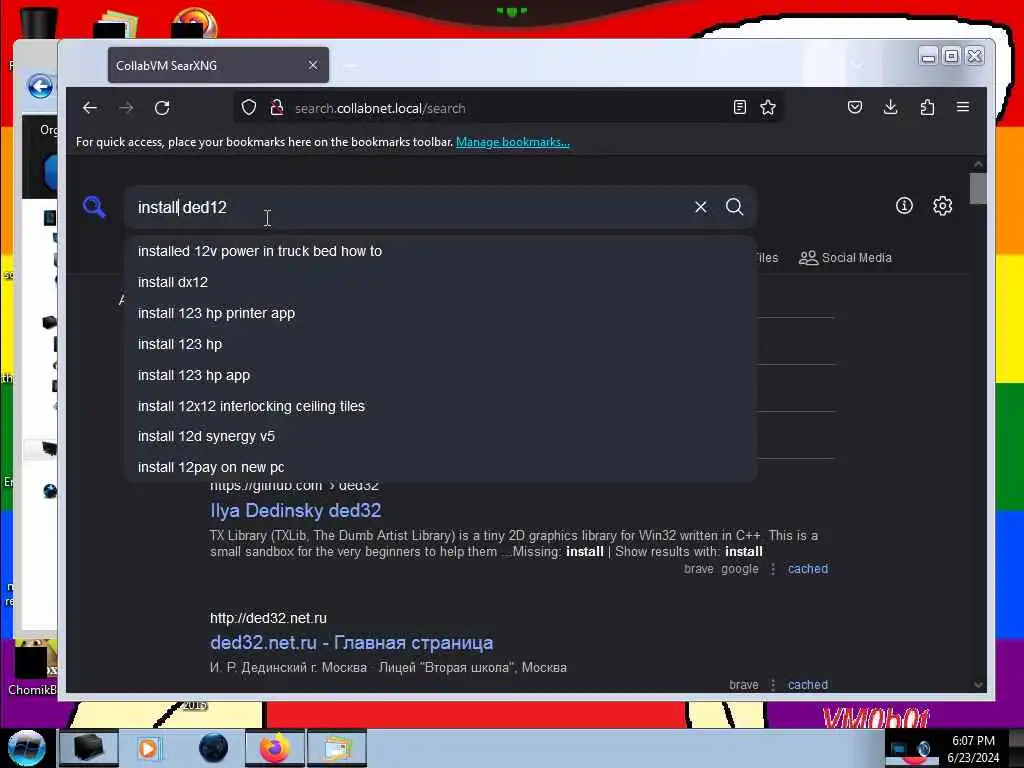Open the Extensions puzzle icon
Image resolution: width=1024 pixels, height=768 pixels.
927,107
